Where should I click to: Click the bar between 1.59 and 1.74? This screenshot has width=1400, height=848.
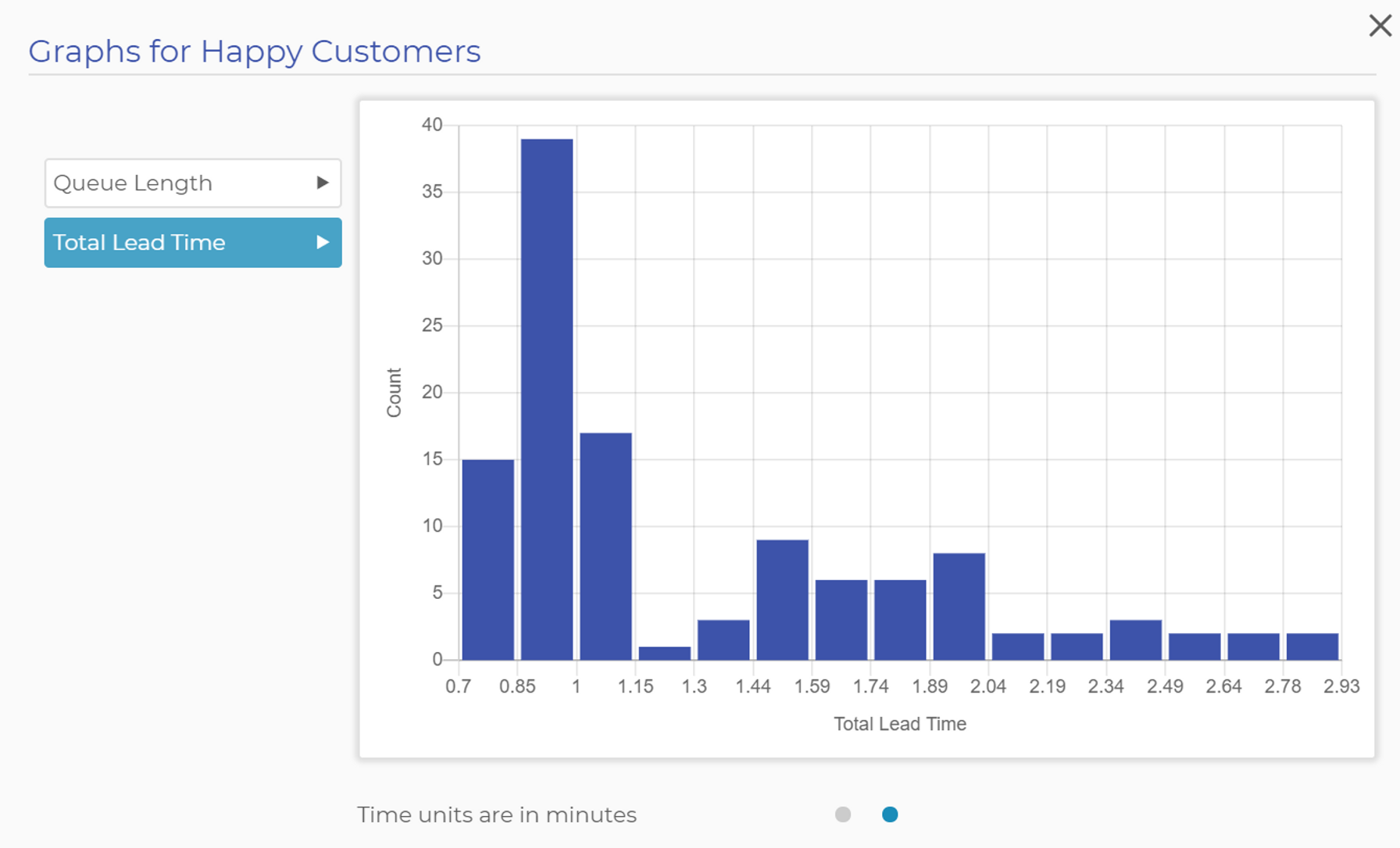(x=841, y=620)
